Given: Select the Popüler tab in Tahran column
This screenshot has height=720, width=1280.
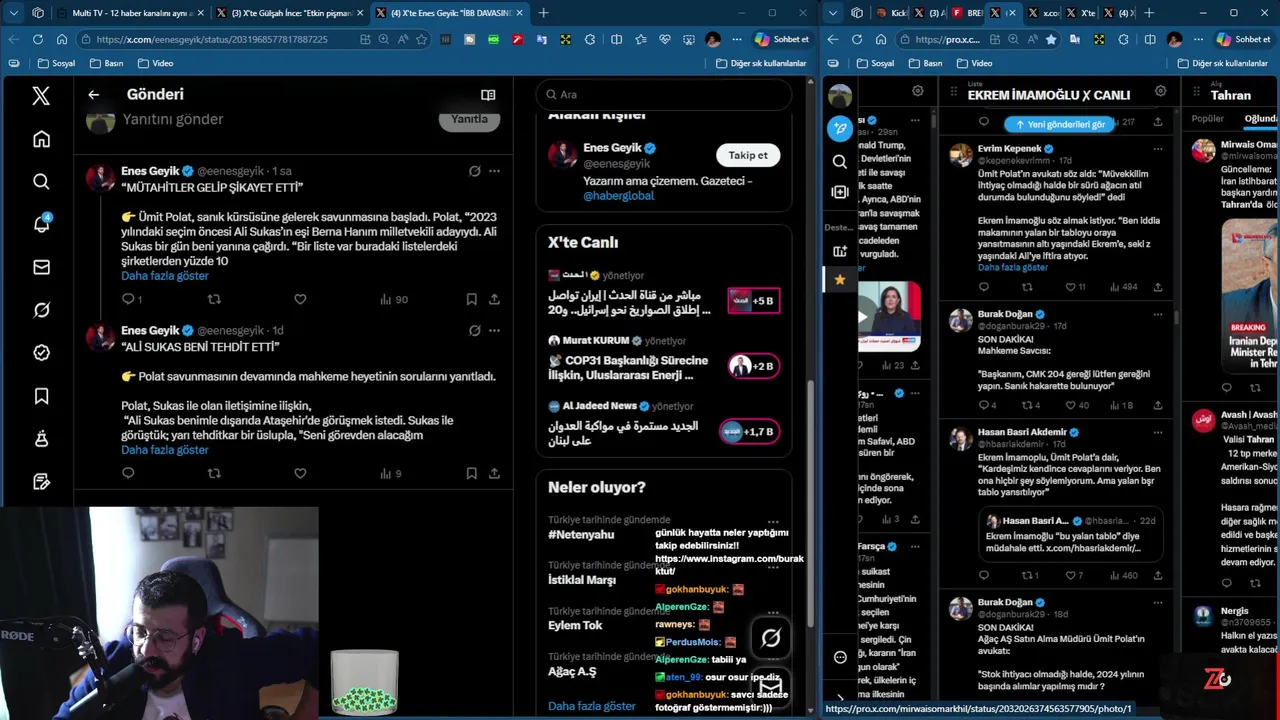Looking at the screenshot, I should (1207, 118).
